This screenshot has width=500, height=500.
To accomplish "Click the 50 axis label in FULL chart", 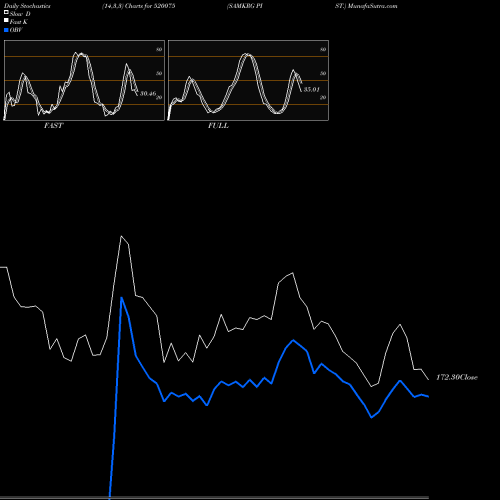I will [x=323, y=73].
